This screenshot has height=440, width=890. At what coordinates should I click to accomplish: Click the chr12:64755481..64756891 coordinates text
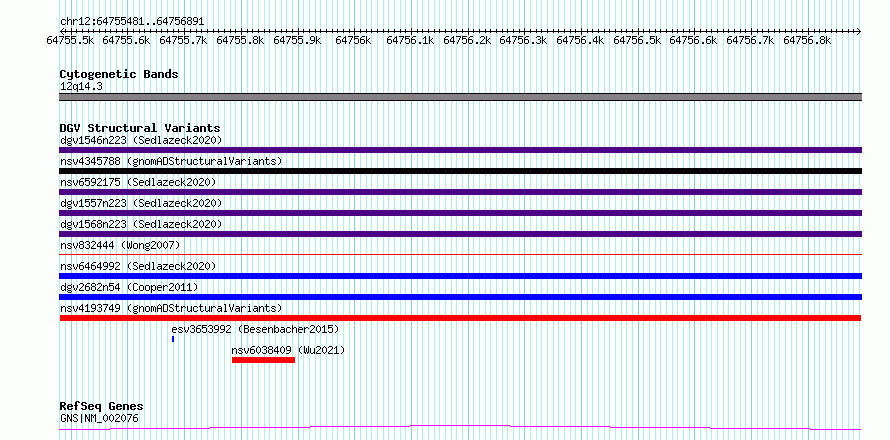point(132,21)
